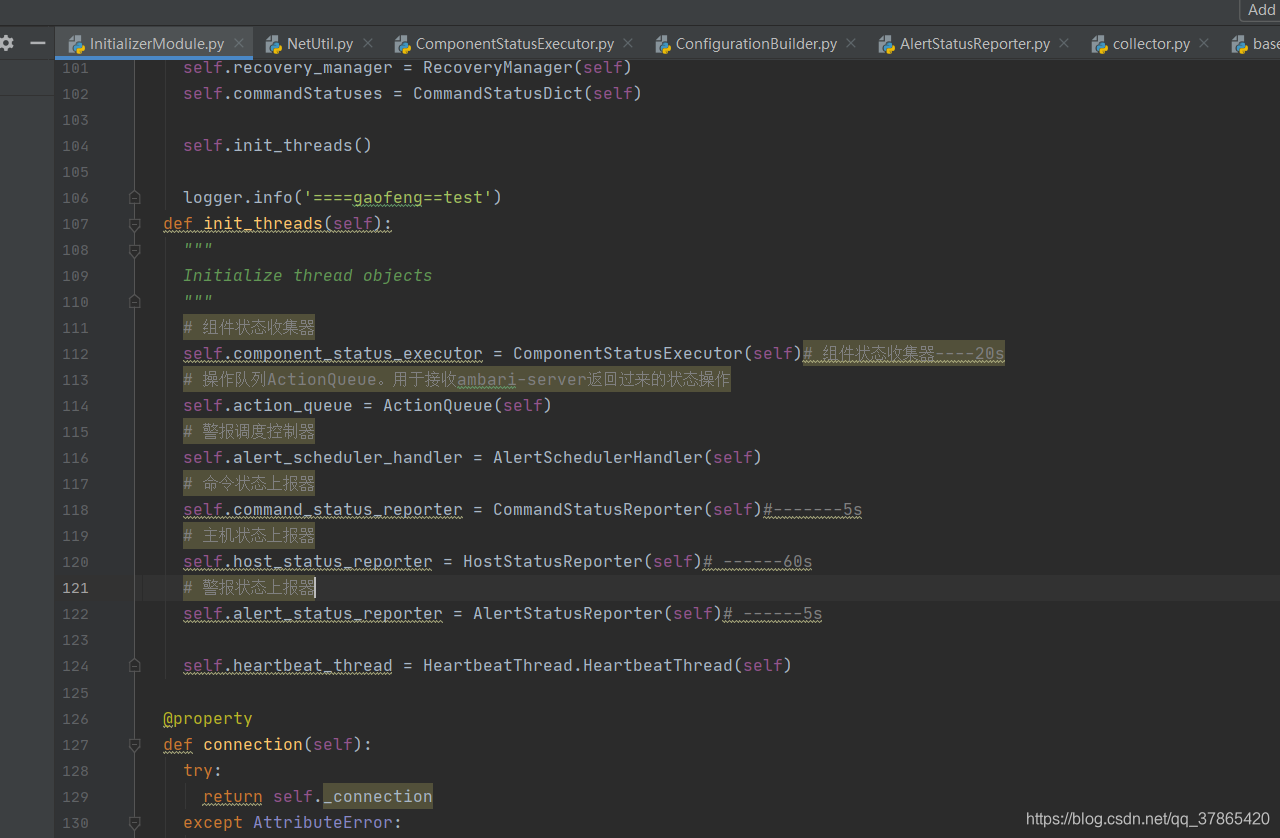Screen dimensions: 1280x838
Task: Click line number 121 in the gutter
Action: pos(76,588)
